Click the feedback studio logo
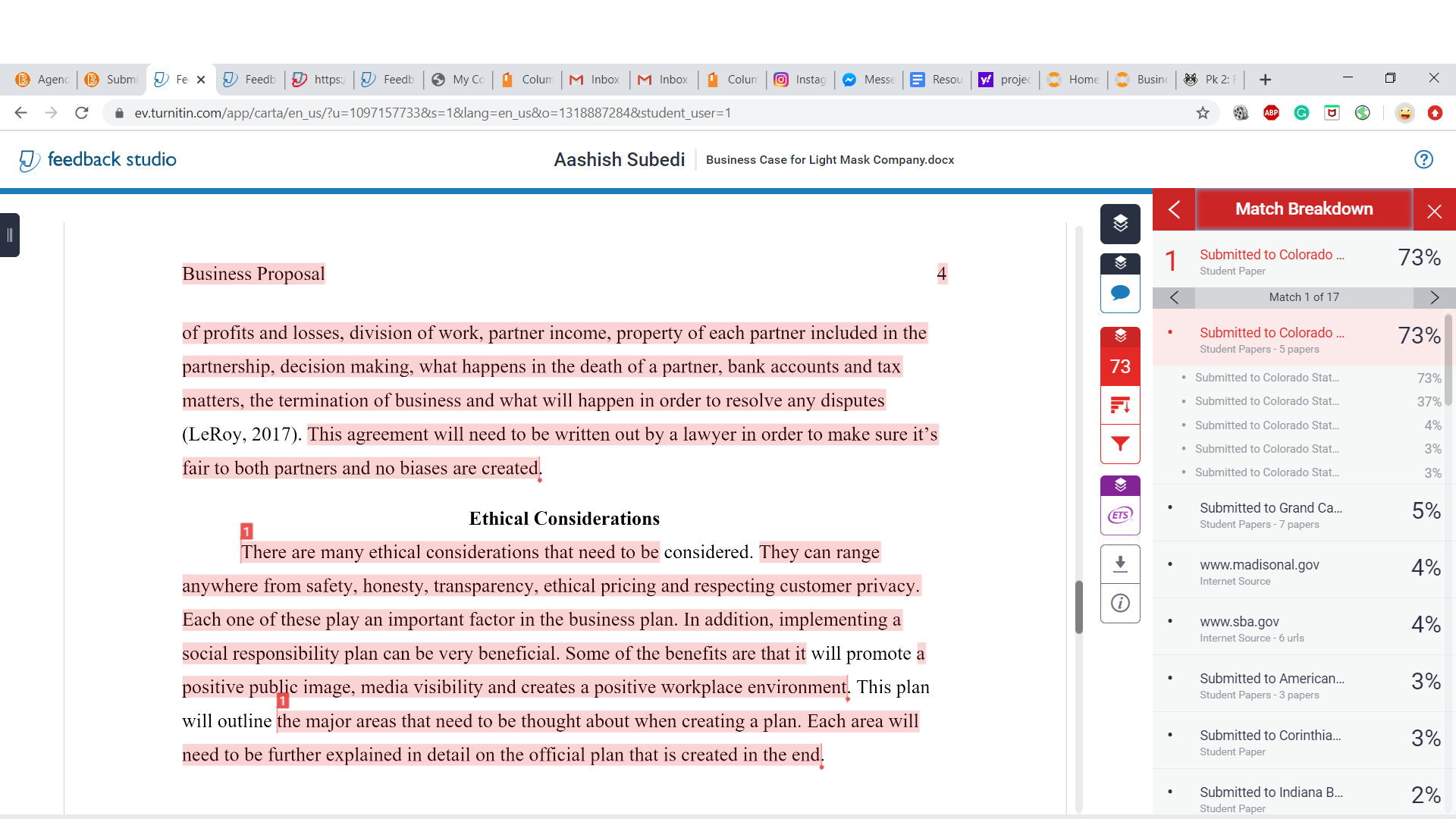Screen dimensions: 1456x819 point(97,159)
